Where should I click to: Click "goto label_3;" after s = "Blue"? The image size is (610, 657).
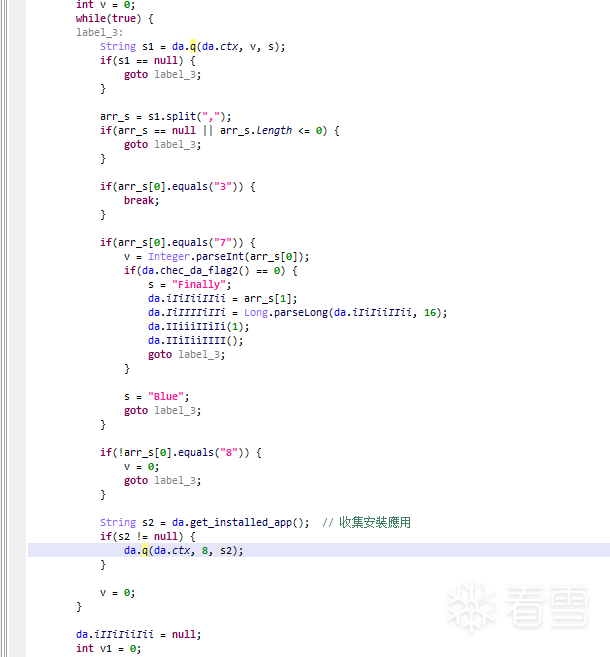(163, 411)
